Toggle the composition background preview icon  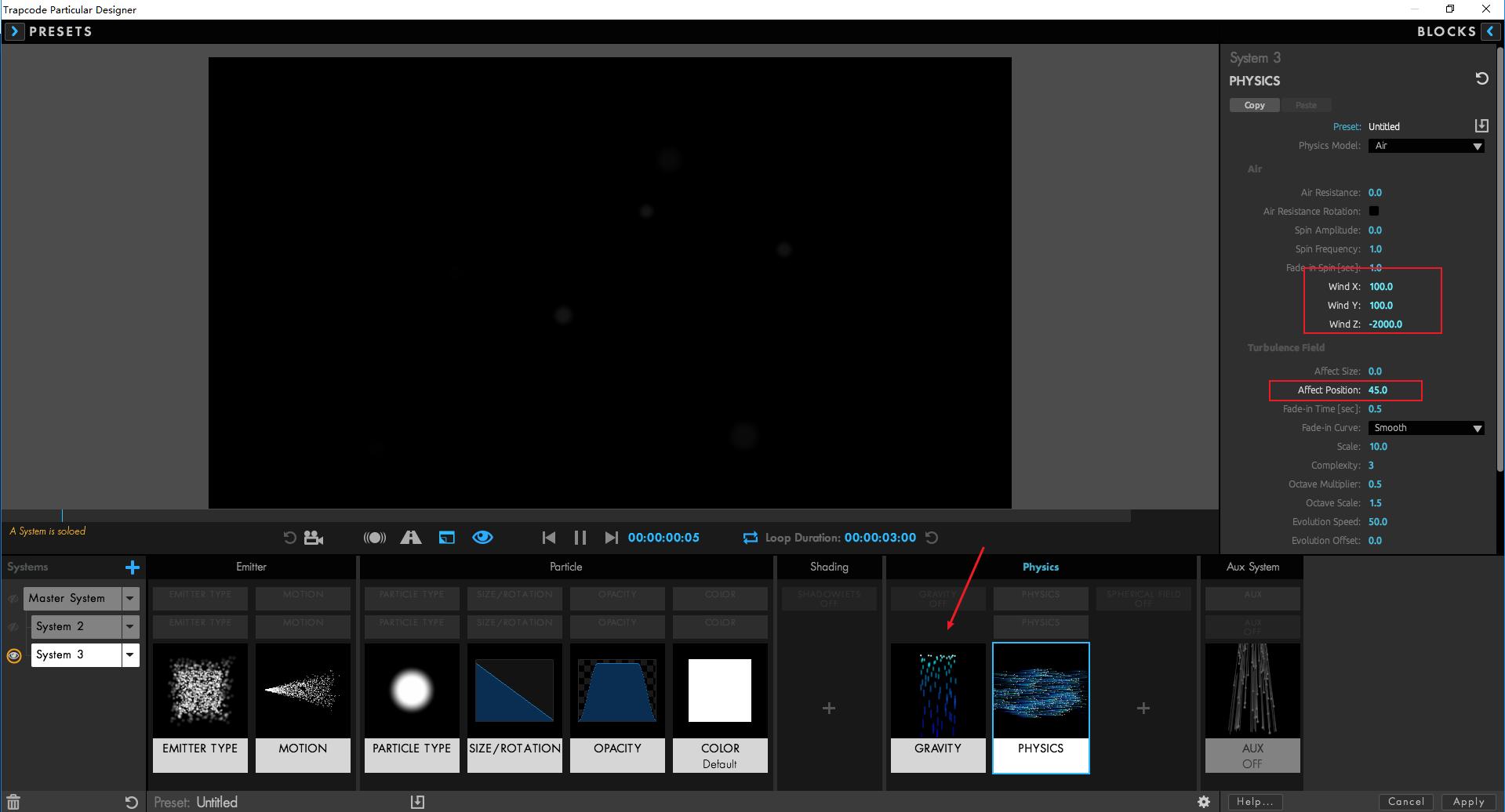447,538
